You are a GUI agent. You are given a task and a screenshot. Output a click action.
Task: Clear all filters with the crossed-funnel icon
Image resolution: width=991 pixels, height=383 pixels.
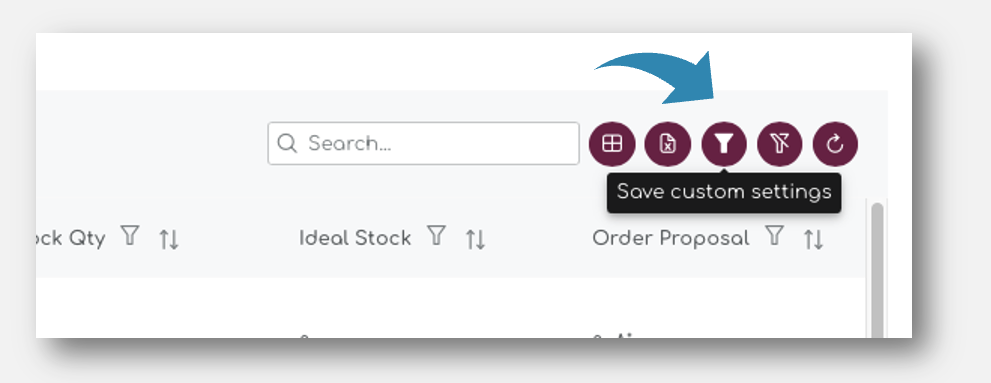pyautogui.click(x=779, y=144)
